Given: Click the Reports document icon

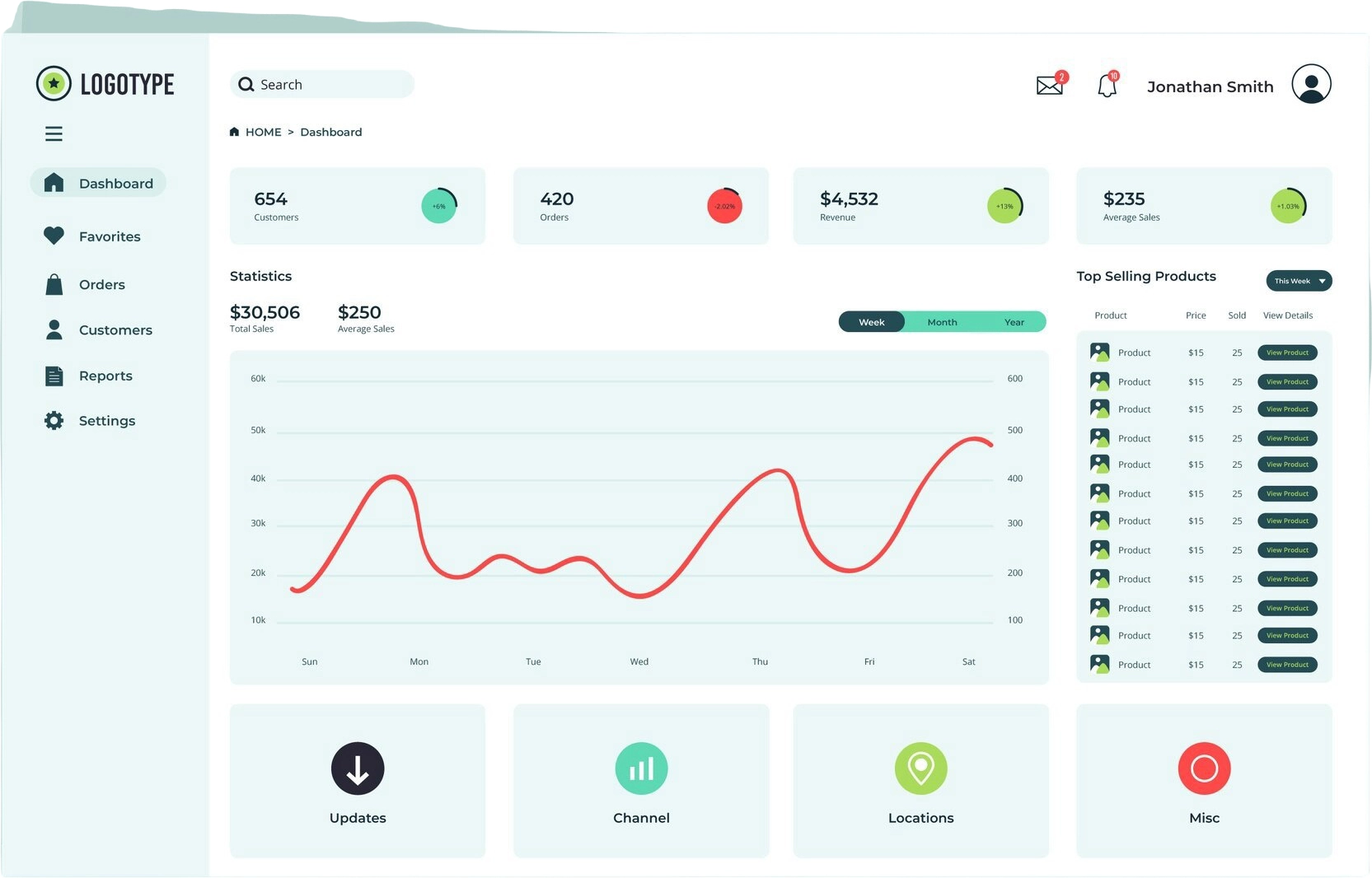Looking at the screenshot, I should [x=54, y=376].
